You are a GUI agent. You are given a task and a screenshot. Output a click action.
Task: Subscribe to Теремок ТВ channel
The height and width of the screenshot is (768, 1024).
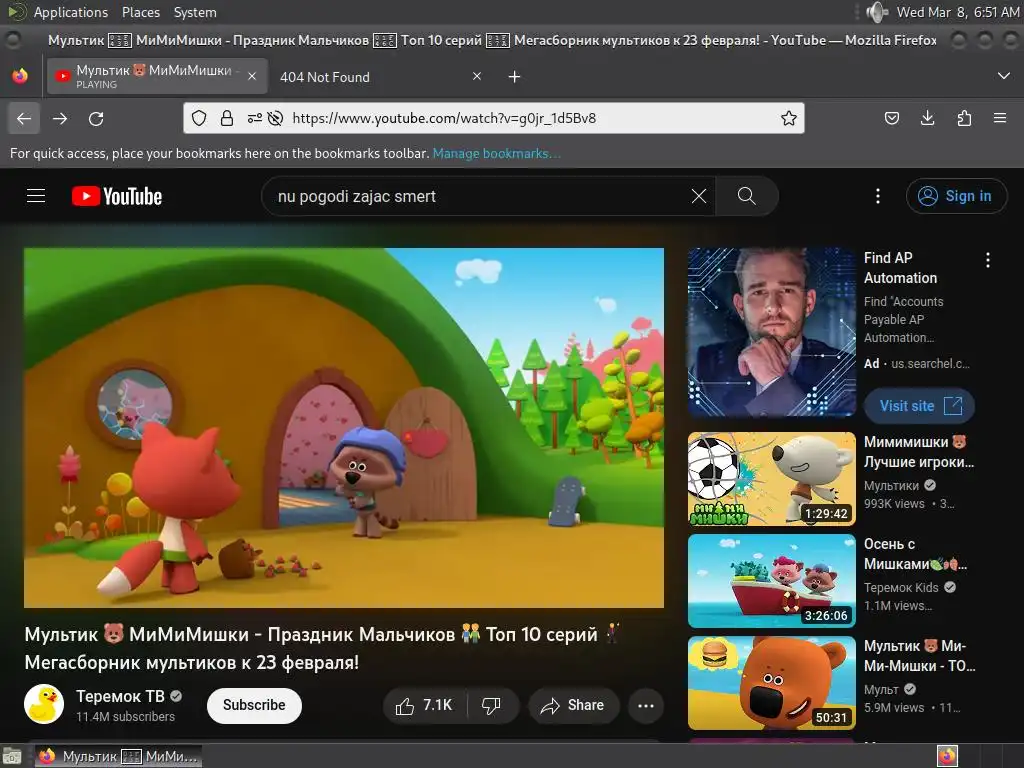[x=254, y=705]
